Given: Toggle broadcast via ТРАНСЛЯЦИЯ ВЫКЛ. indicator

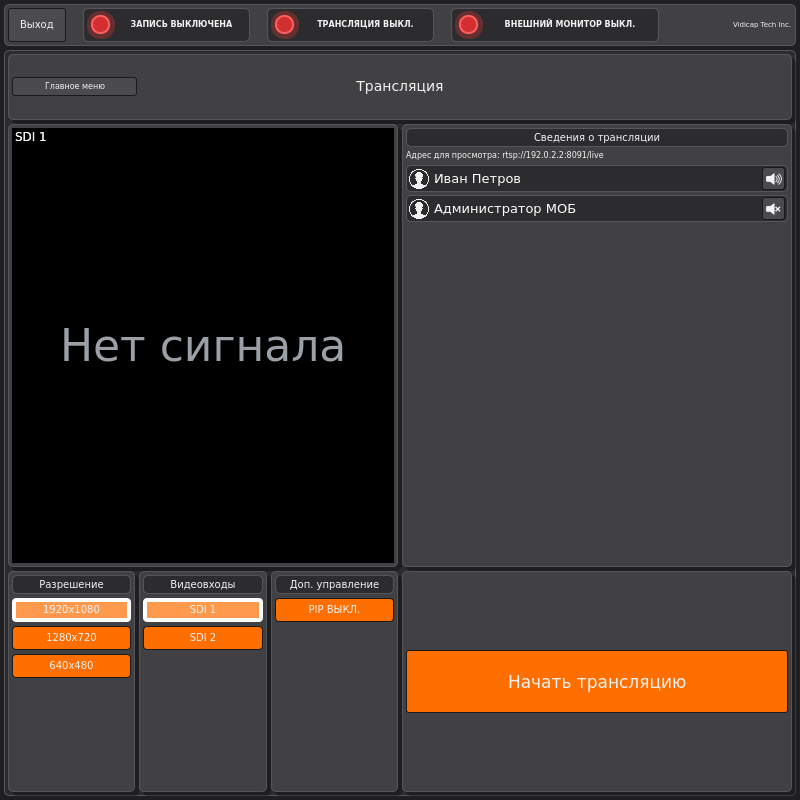Looking at the screenshot, I should coord(350,24).
